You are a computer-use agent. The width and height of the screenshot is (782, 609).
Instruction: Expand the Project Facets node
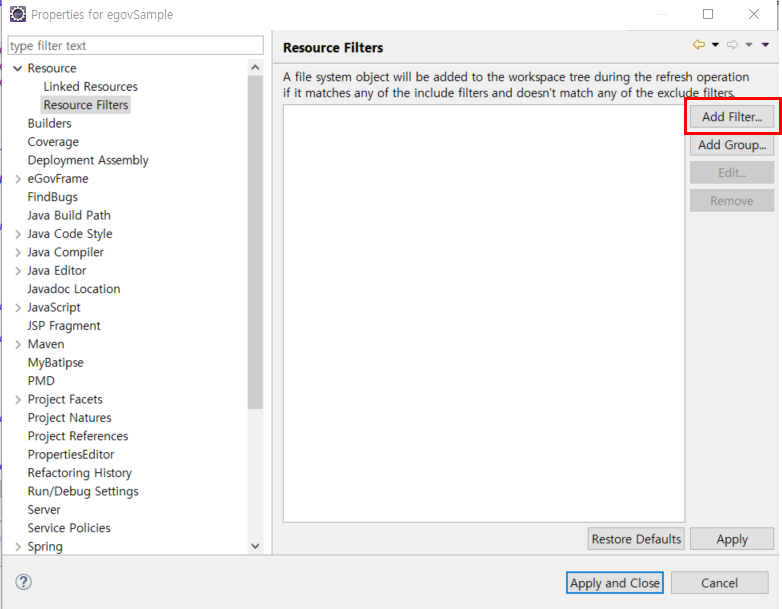tap(18, 400)
